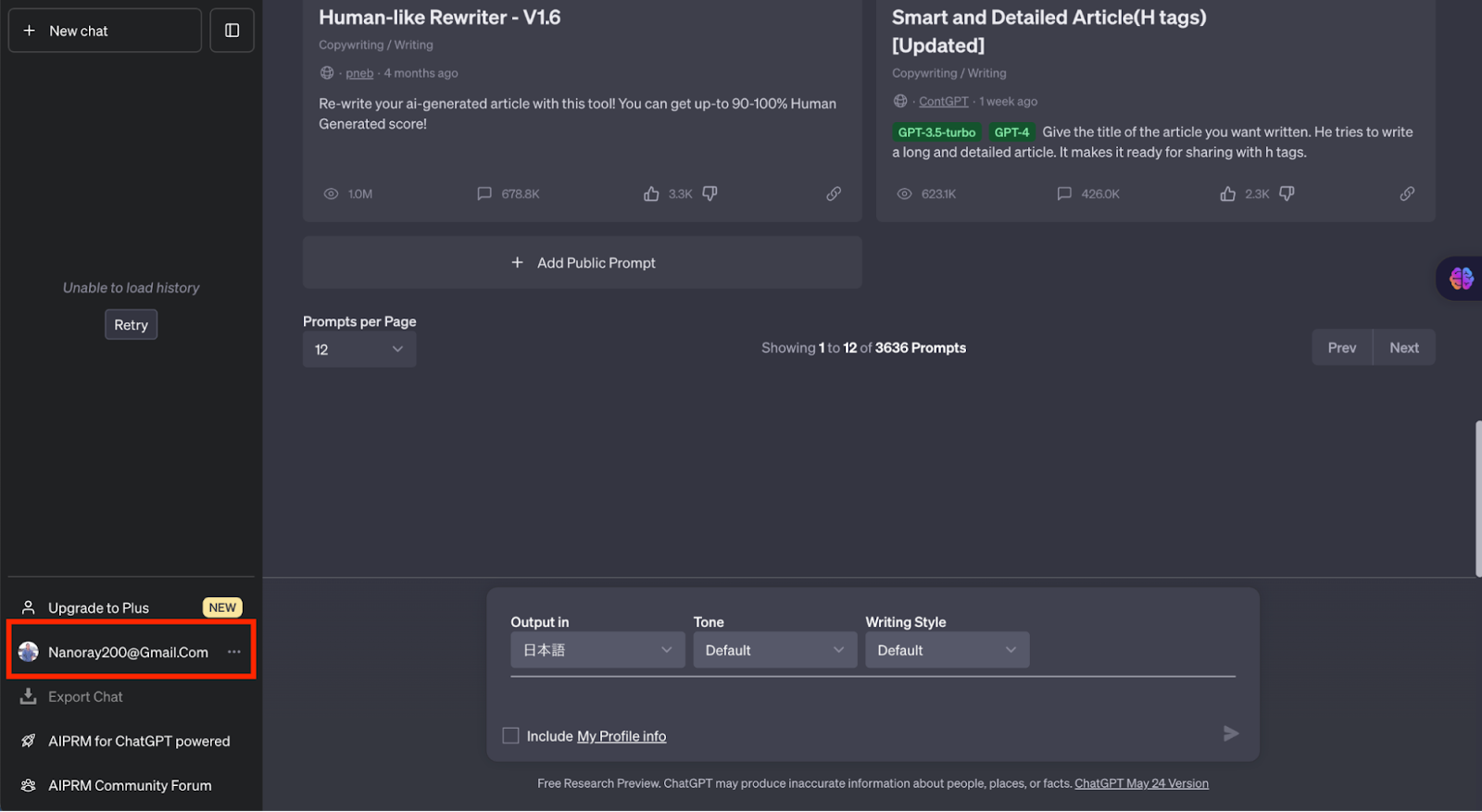The height and width of the screenshot is (812, 1482).
Task: Enable Include My Profile info checkbox
Action: (x=510, y=736)
